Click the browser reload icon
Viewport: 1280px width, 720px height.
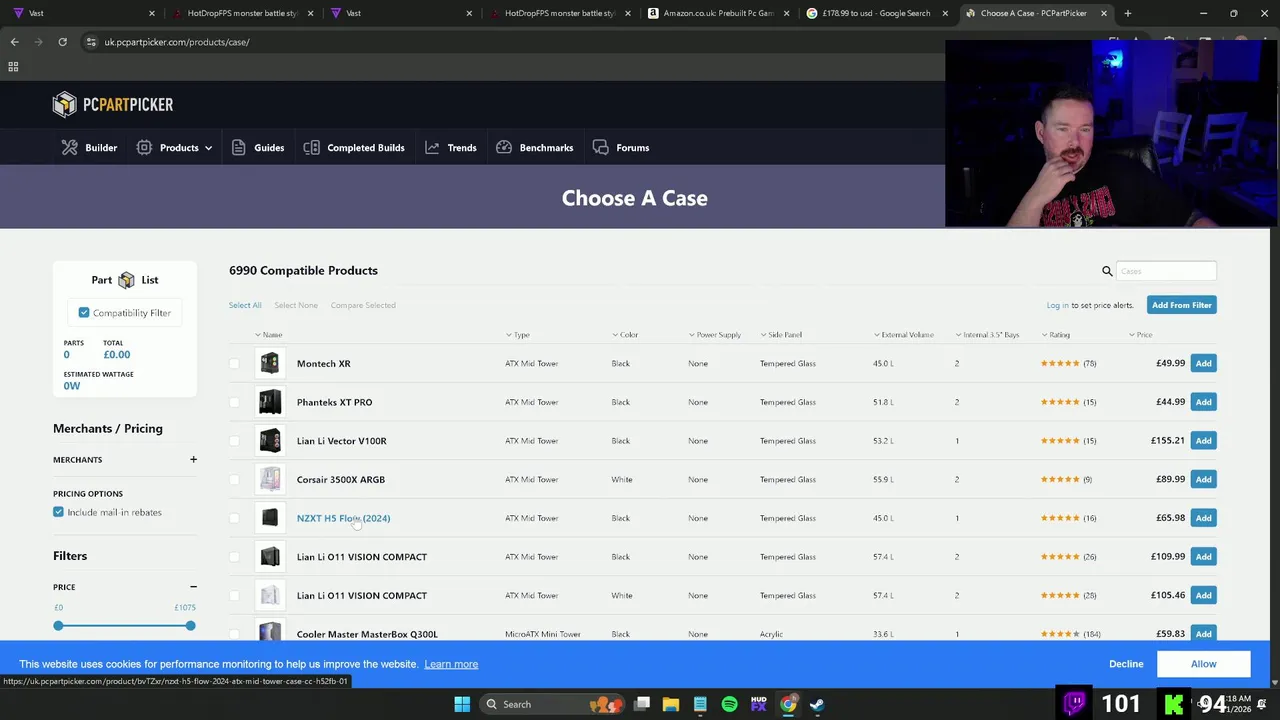point(62,42)
